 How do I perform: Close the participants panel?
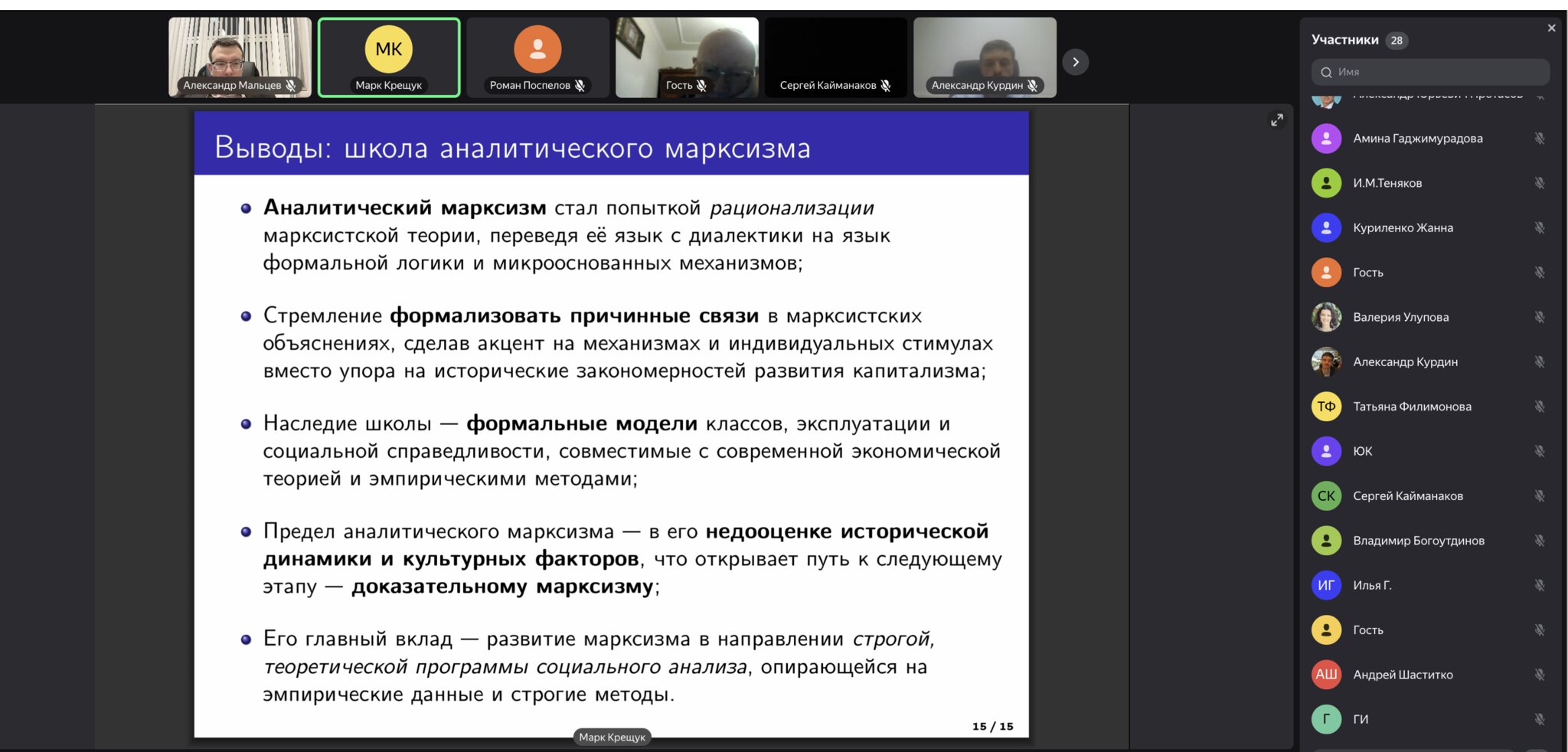click(x=1551, y=28)
